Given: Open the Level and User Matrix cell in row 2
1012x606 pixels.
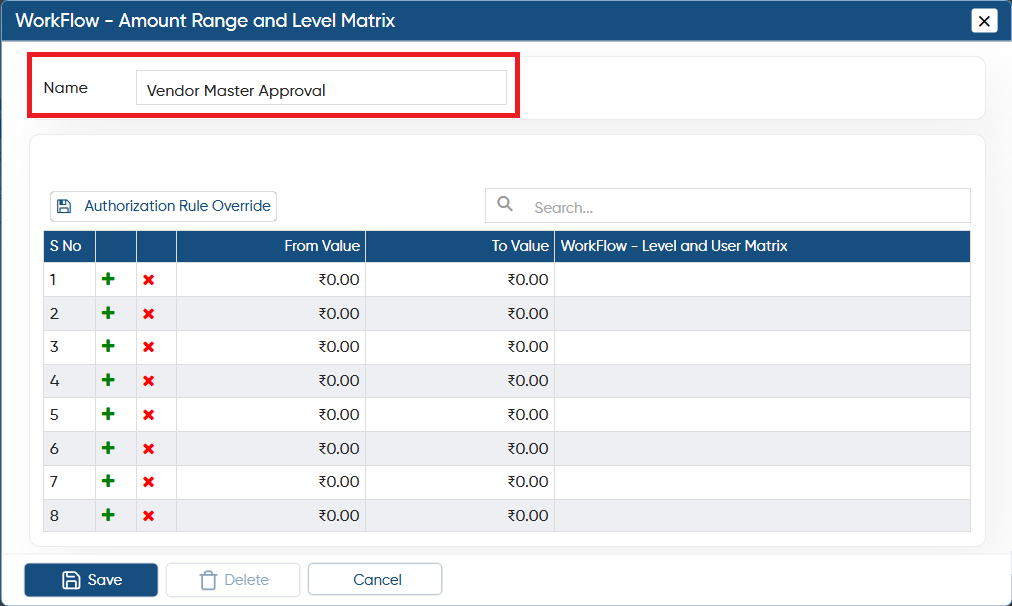Looking at the screenshot, I should pos(762,314).
